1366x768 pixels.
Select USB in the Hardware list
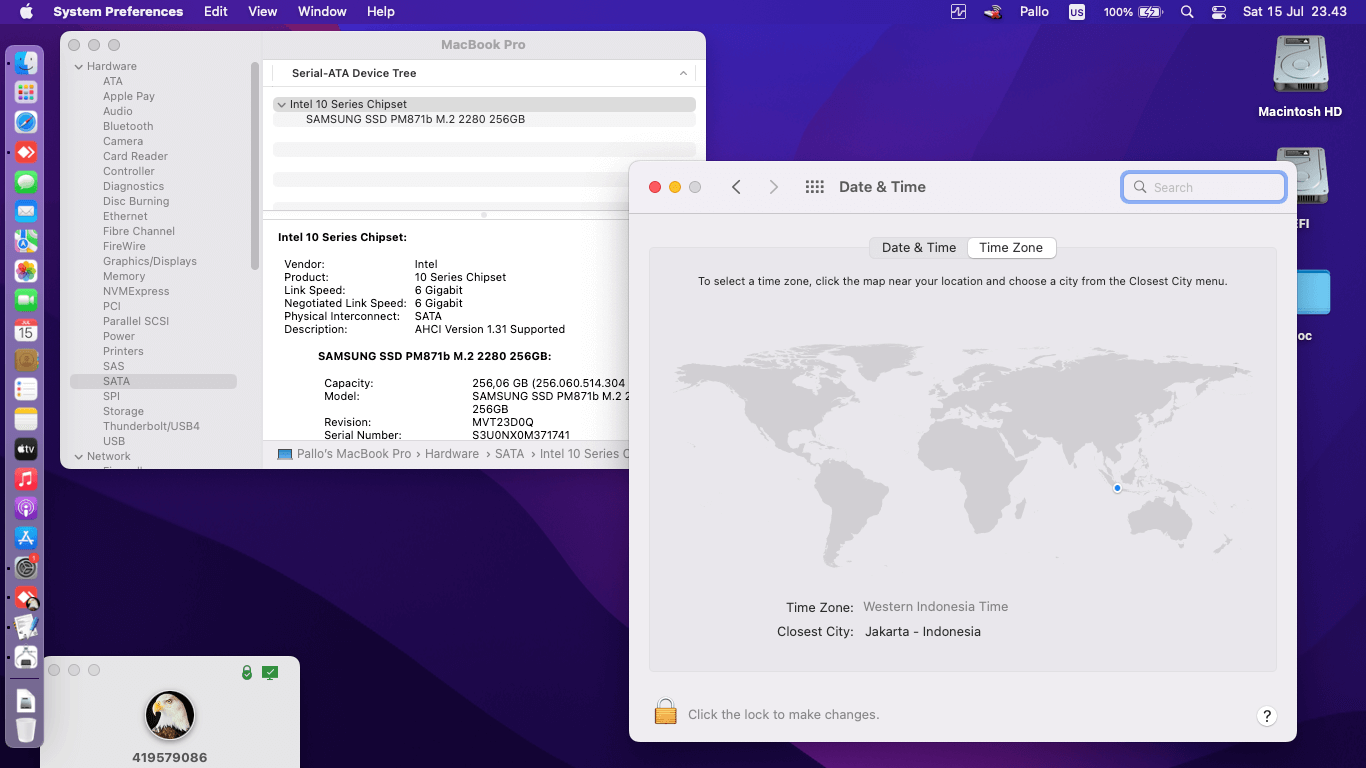point(114,441)
